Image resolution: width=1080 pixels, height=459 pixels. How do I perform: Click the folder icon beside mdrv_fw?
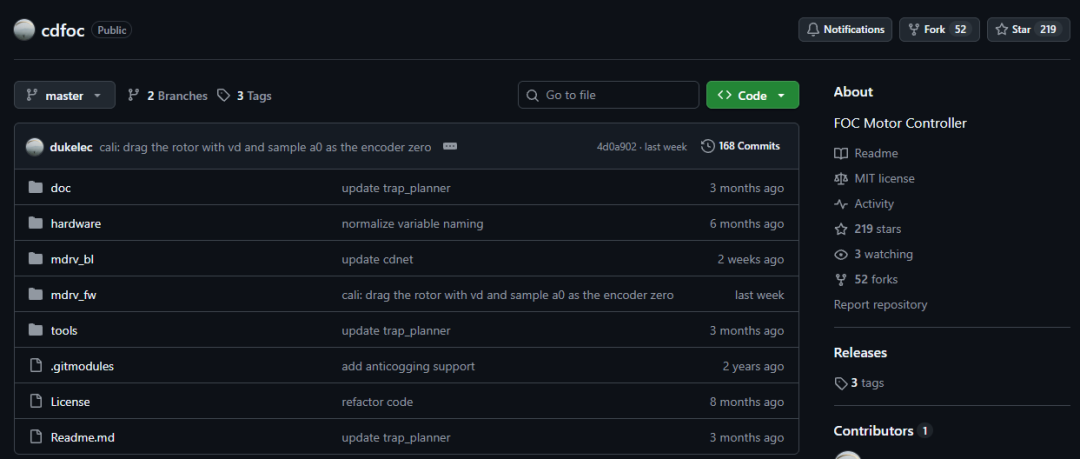pos(36,294)
